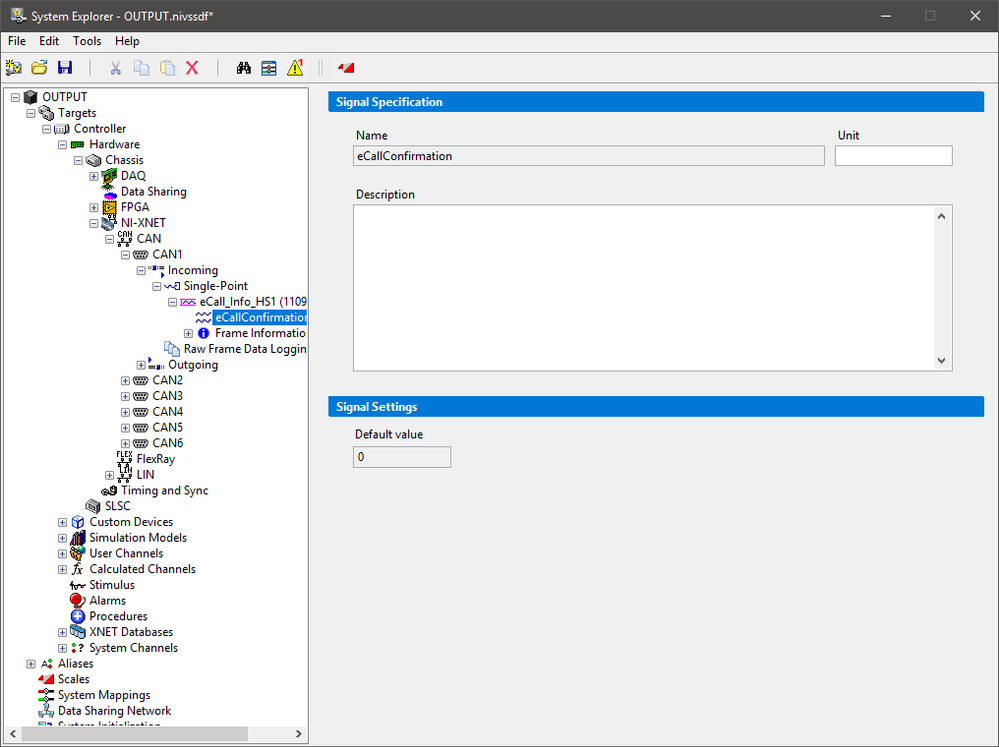Open a file using the folder toolbar icon
999x747 pixels.
click(40, 68)
